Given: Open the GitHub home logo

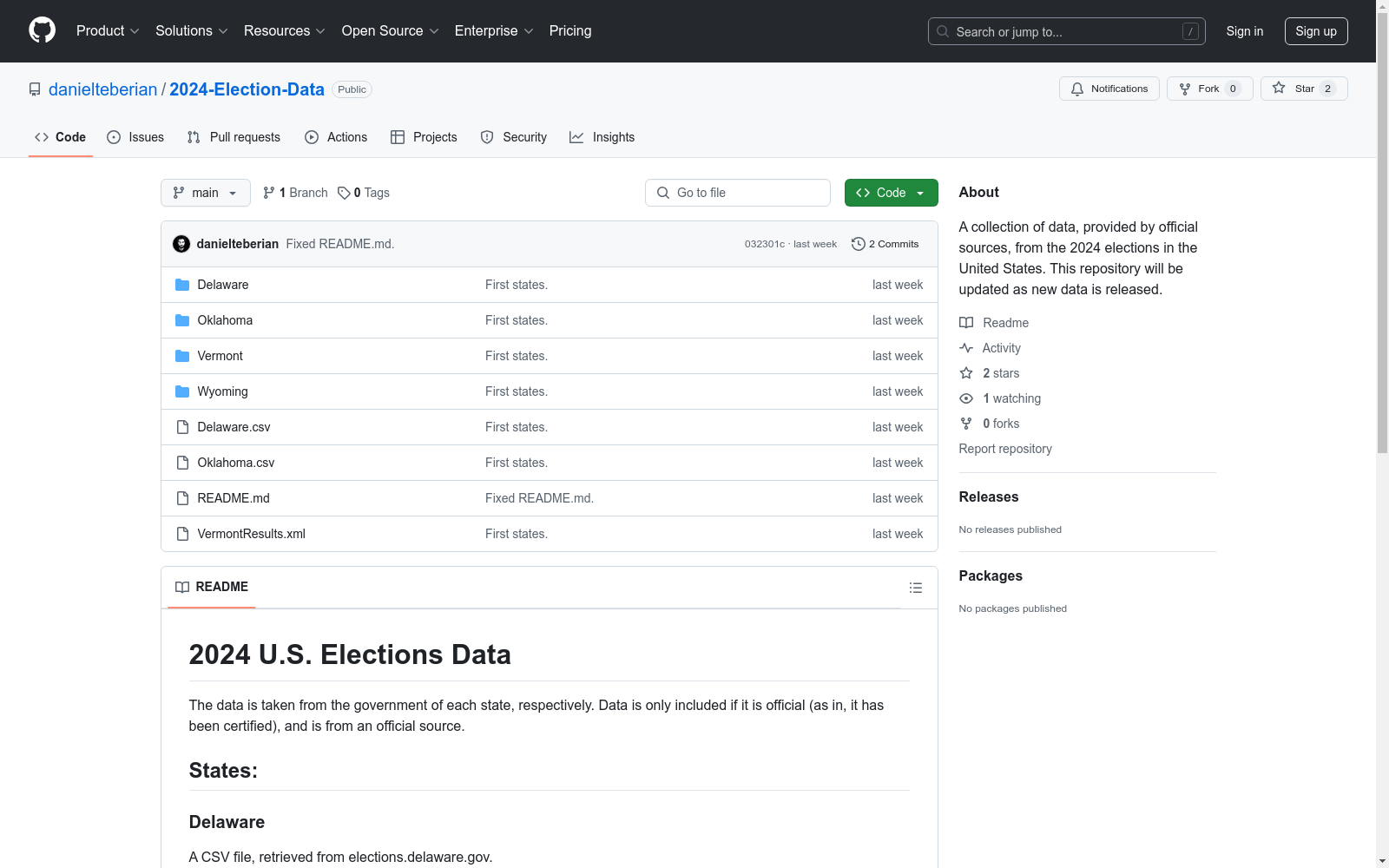Looking at the screenshot, I should pyautogui.click(x=42, y=30).
